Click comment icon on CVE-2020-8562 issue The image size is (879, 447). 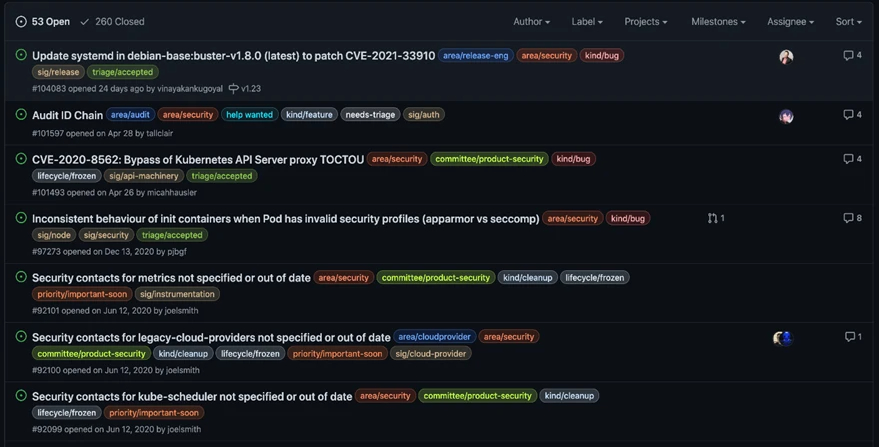pyautogui.click(x=847, y=159)
